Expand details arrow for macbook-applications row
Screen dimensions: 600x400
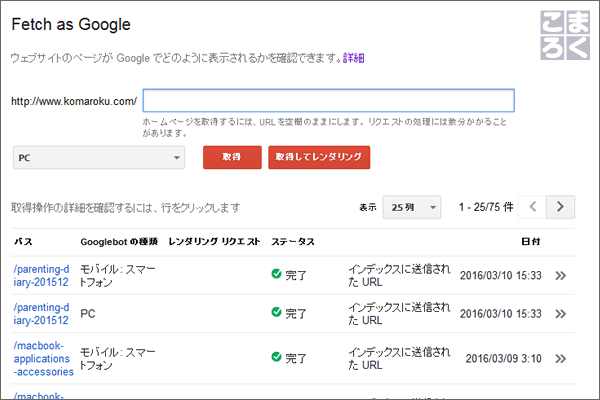tap(561, 359)
